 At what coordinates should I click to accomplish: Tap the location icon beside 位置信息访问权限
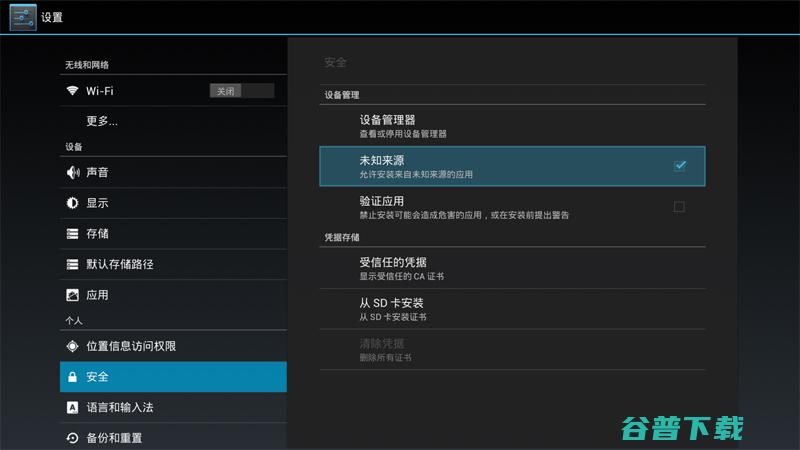point(72,346)
